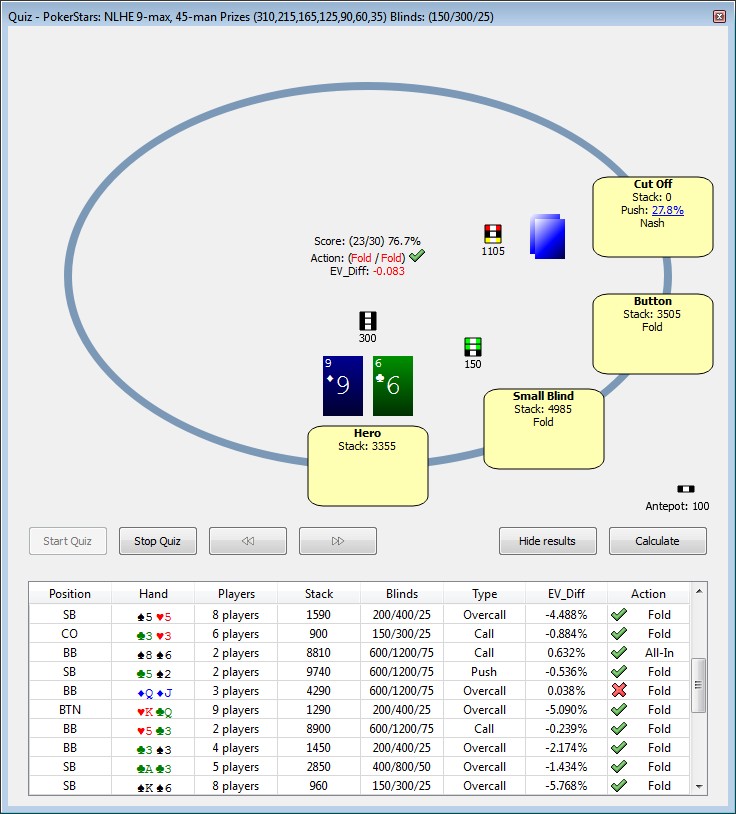Select the 8♠6♠ hand row
736x814 pixels.
point(360,653)
